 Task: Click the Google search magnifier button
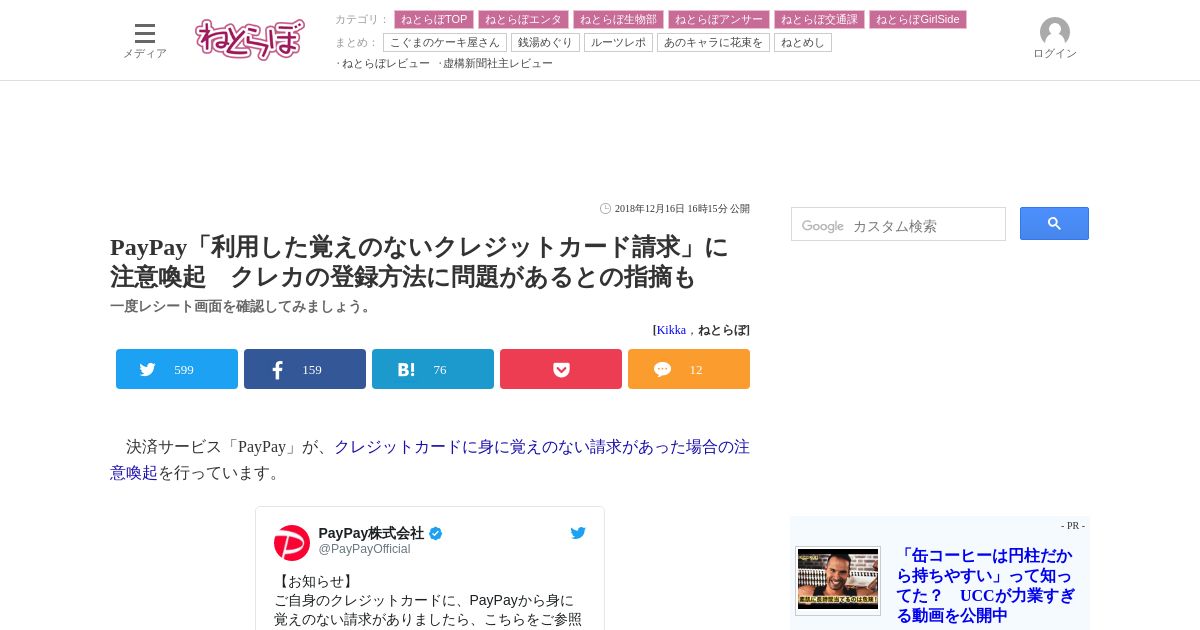[x=1054, y=223]
